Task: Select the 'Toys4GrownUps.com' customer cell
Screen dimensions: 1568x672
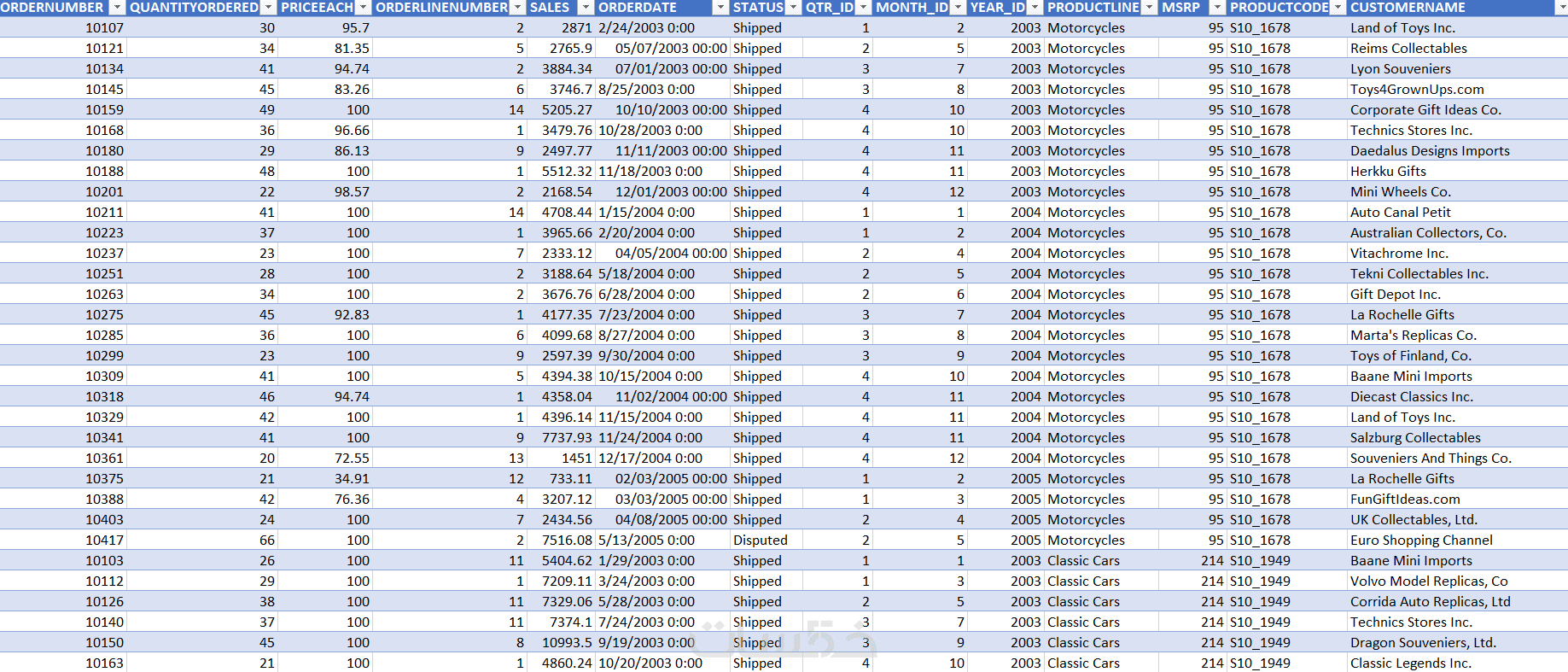Action: 1457,90
